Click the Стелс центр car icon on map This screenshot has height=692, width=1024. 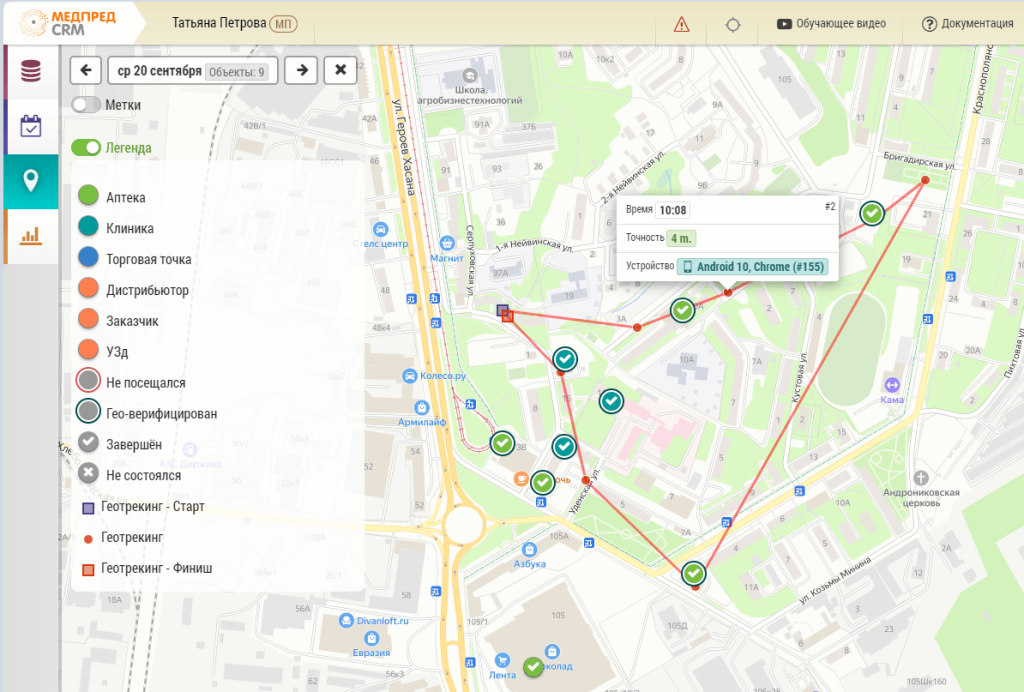380,230
